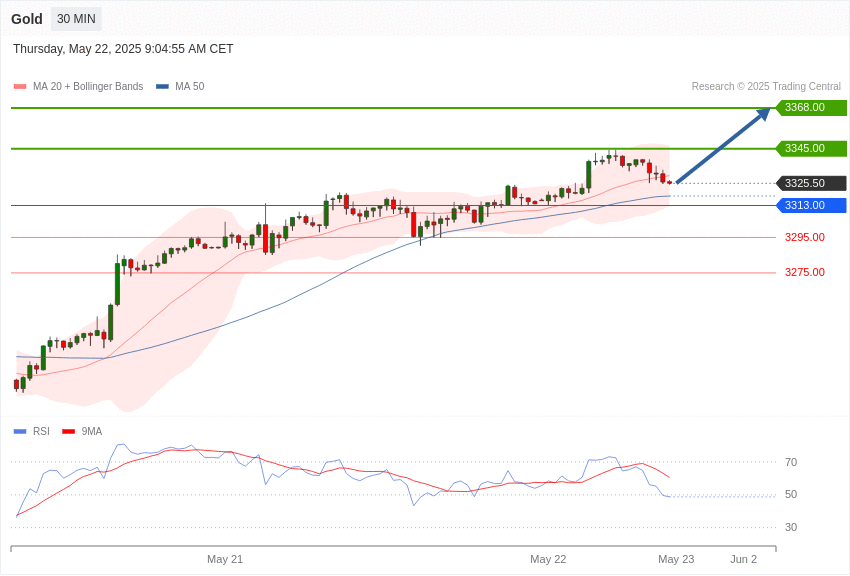Click the MA 50 legend label

click(x=189, y=86)
